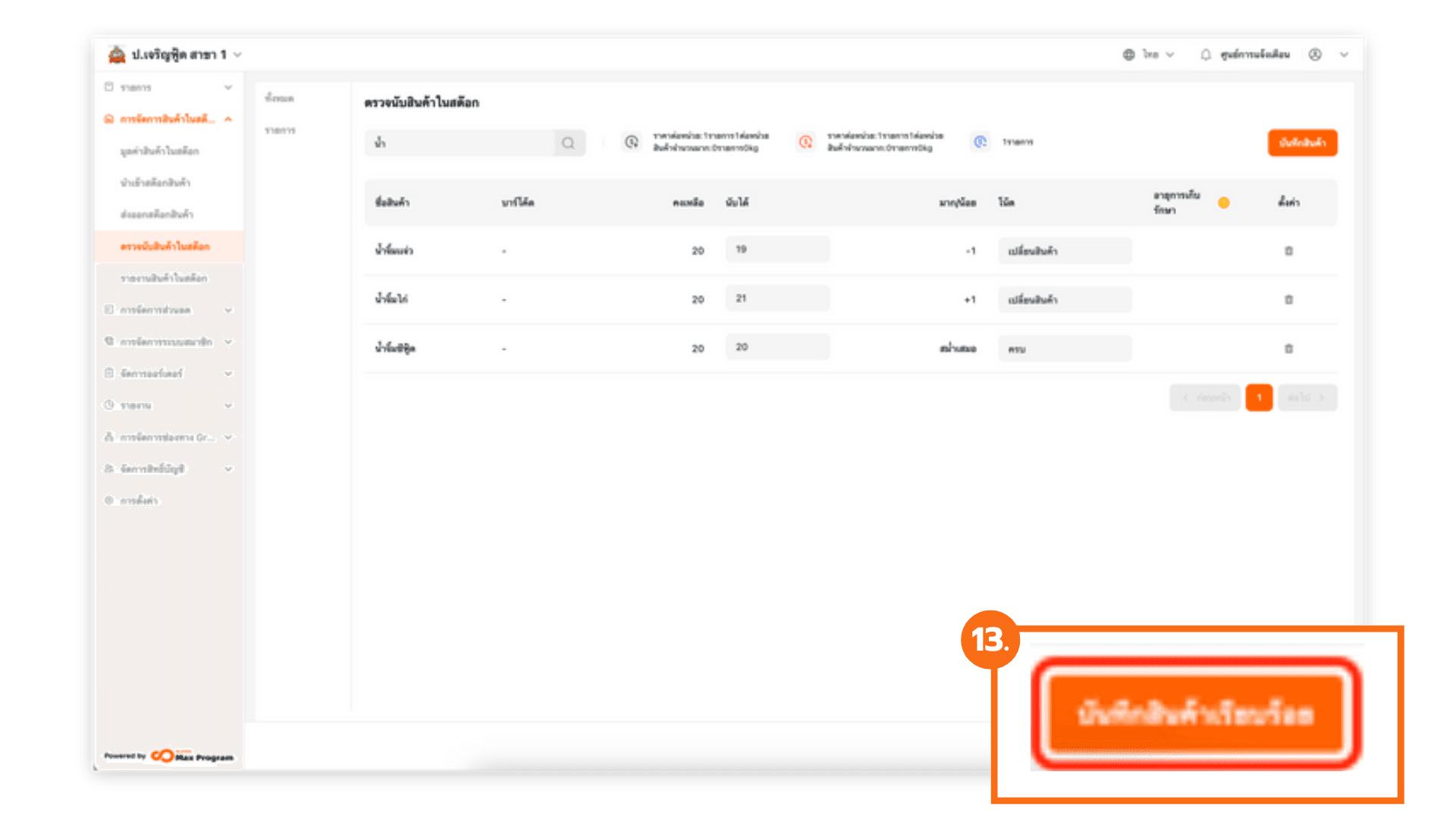Open the branch selector dropdown next to the shop name
The height and width of the screenshot is (819, 1456).
click(x=237, y=55)
